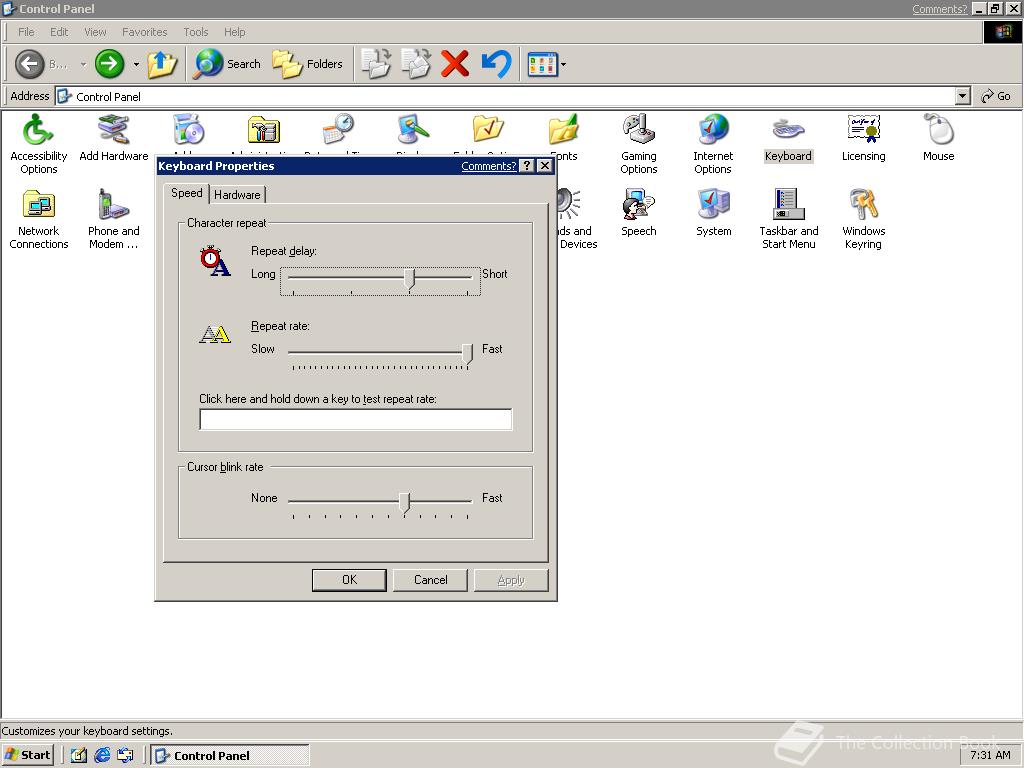Open Fonts folder icon
1024x768 pixels.
point(564,138)
